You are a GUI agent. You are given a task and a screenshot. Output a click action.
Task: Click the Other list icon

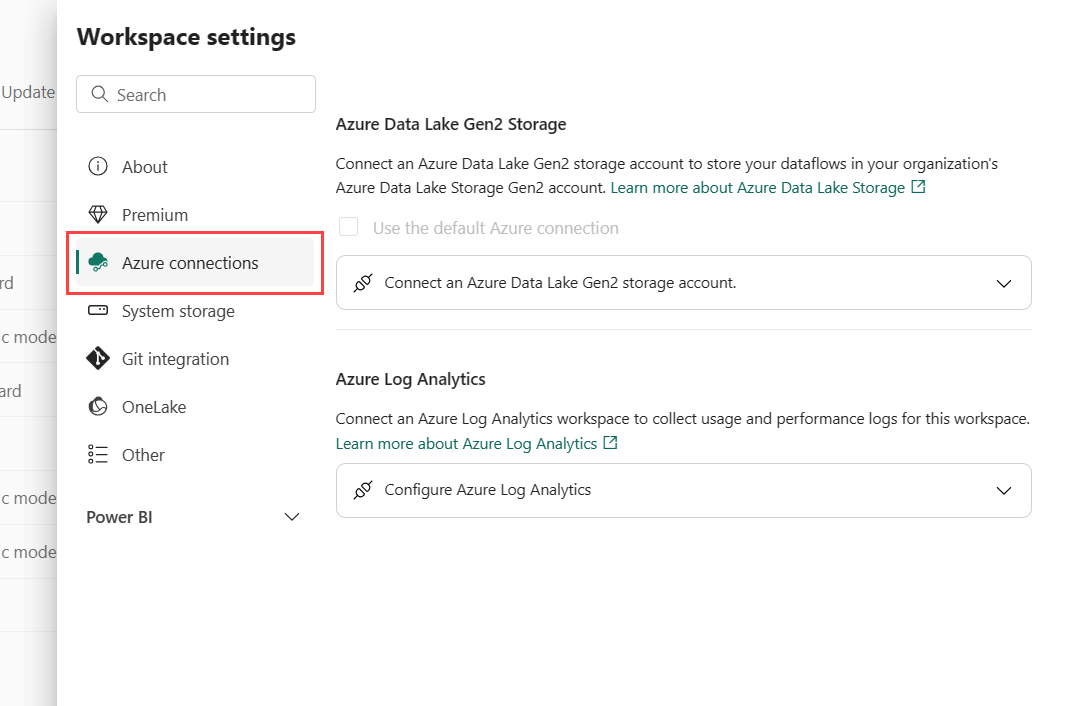click(99, 455)
